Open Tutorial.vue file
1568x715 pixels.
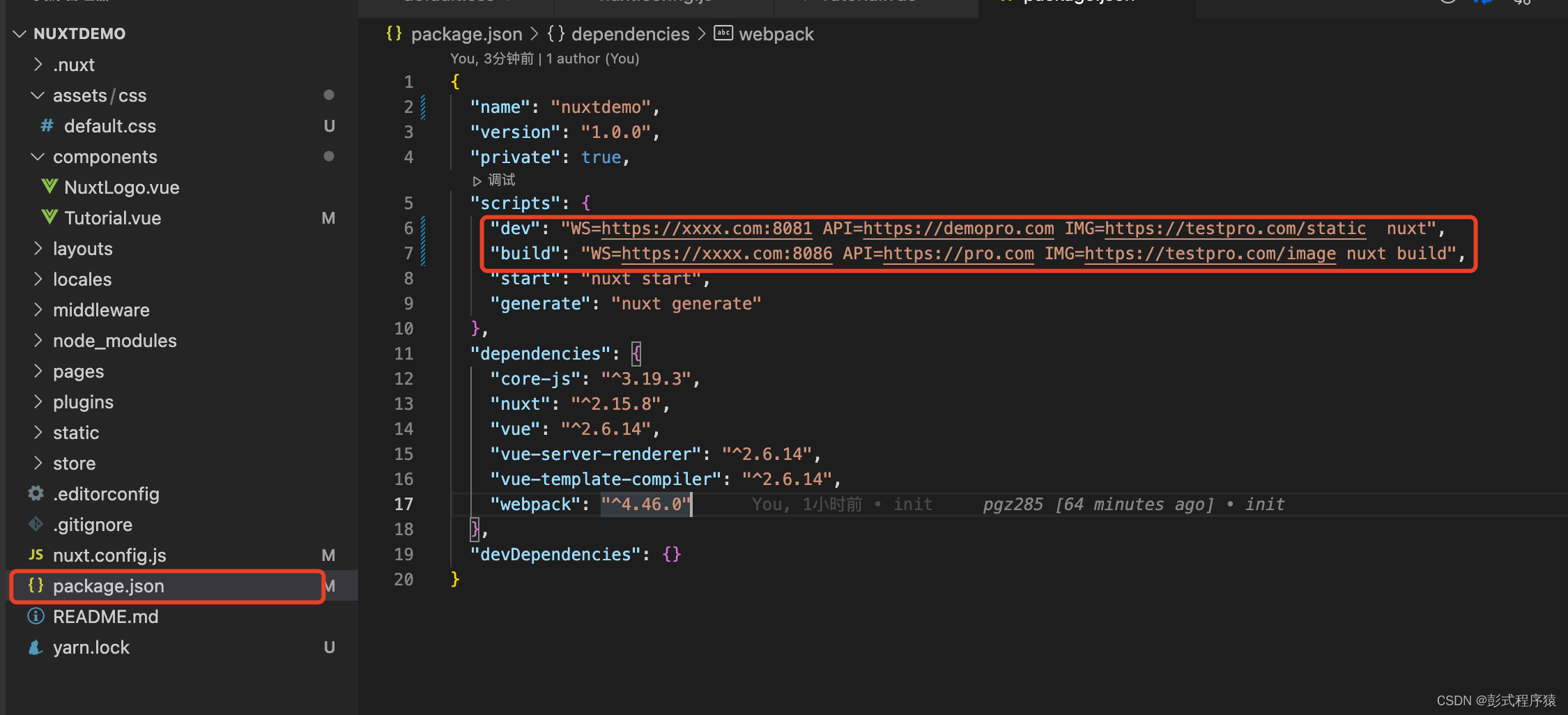coord(113,218)
